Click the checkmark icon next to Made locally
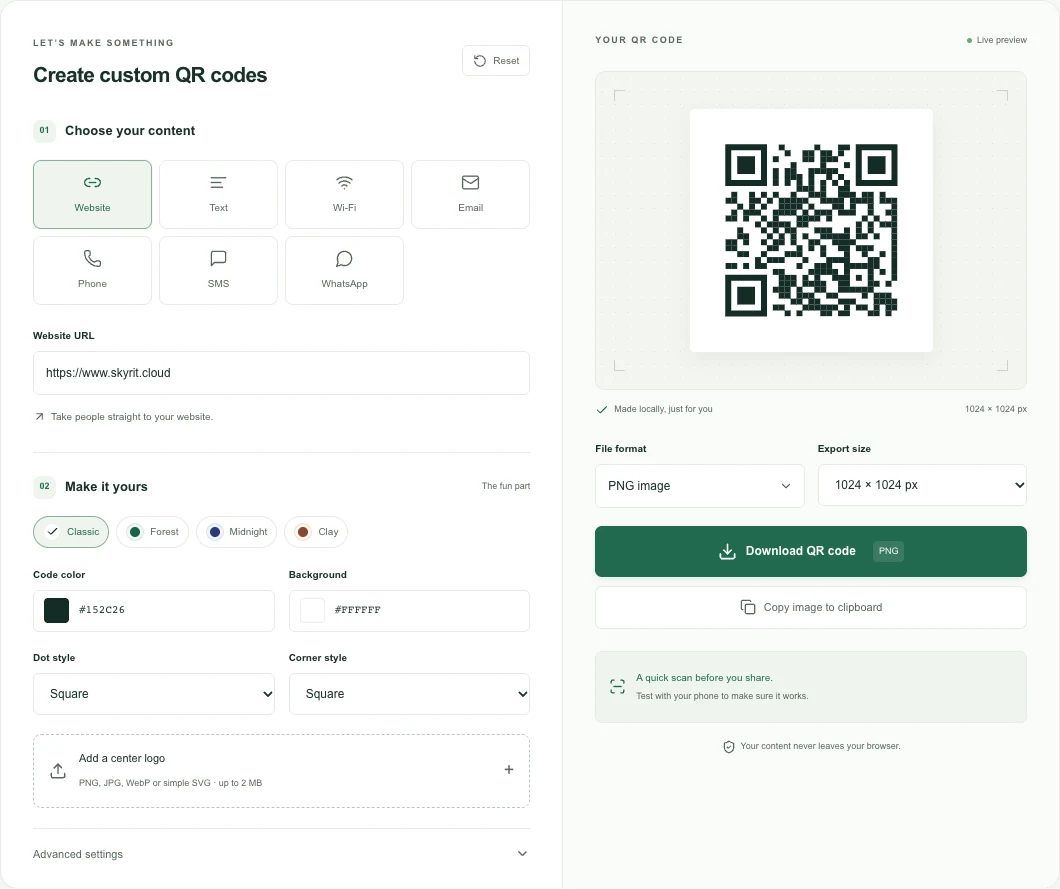Image resolution: width=1060 pixels, height=889 pixels. 602,409
